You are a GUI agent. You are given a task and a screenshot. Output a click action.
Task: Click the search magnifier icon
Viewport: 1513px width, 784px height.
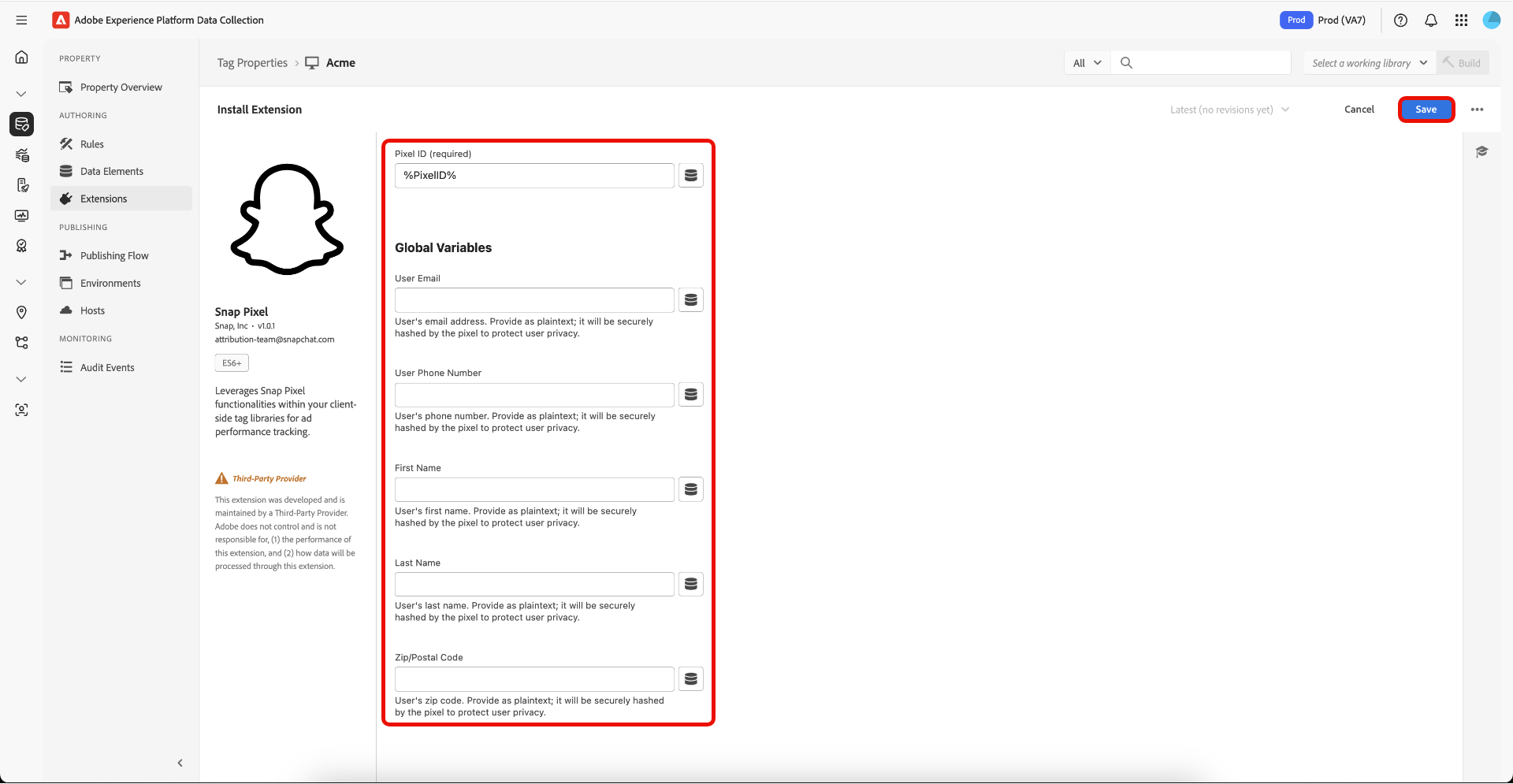tap(1127, 63)
